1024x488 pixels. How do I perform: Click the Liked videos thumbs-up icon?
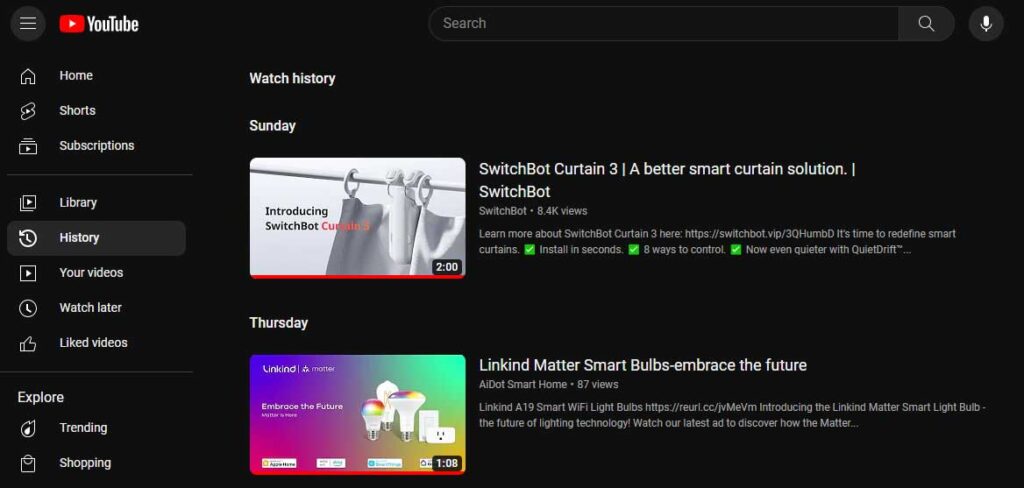[27, 343]
